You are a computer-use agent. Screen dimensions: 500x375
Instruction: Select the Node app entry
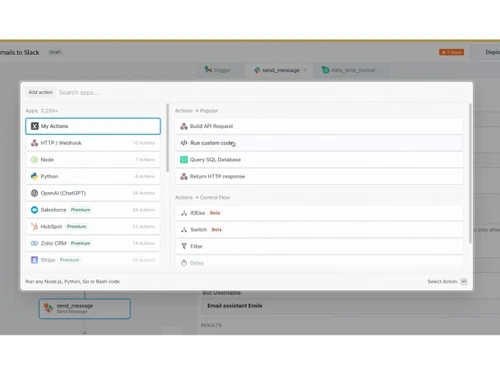pos(93,160)
